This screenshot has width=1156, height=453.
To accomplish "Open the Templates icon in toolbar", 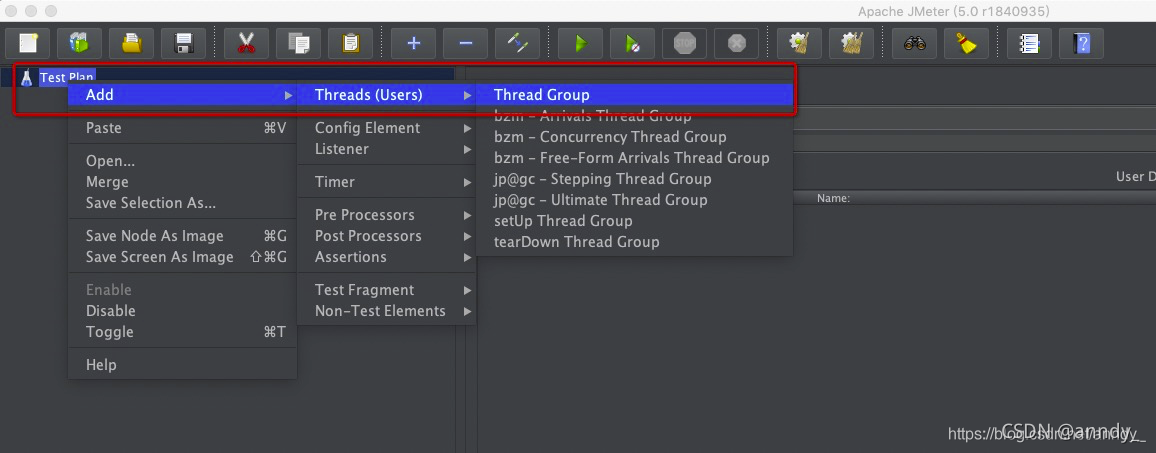I will (x=80, y=44).
